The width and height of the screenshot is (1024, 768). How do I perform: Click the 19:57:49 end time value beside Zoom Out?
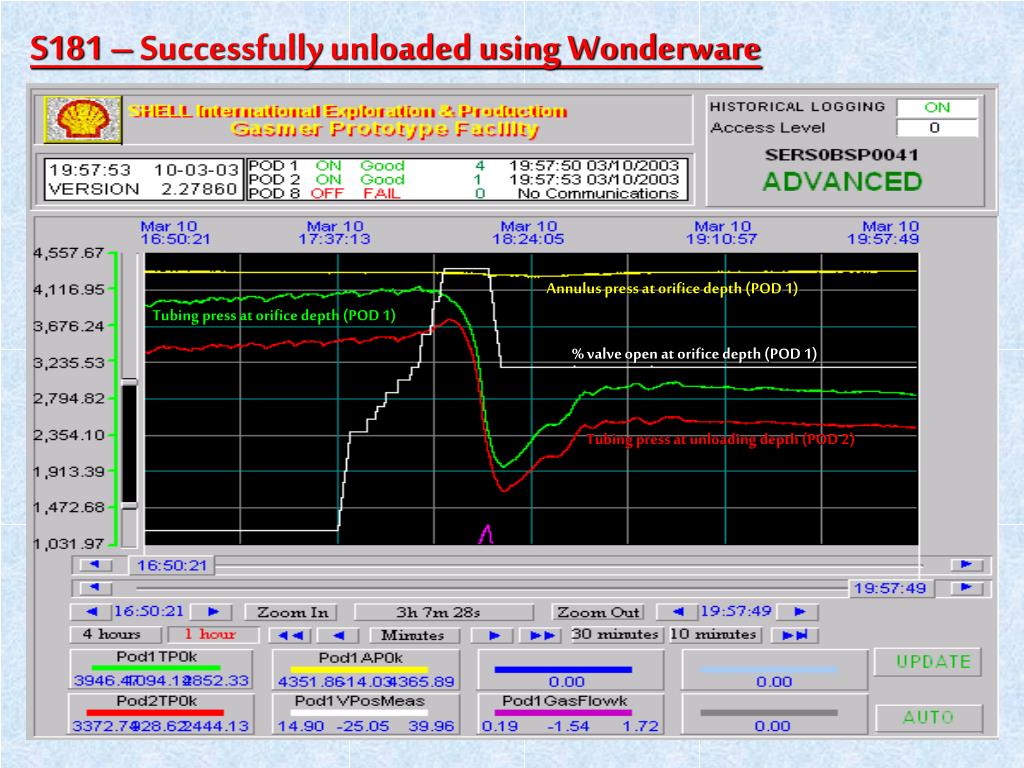737,611
